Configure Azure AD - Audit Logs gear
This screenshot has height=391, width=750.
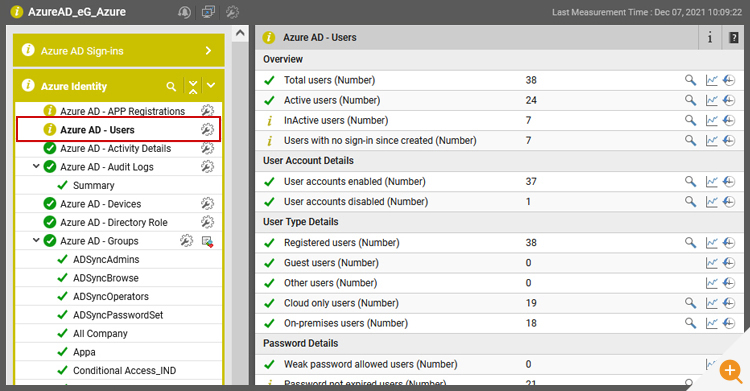coord(207,167)
